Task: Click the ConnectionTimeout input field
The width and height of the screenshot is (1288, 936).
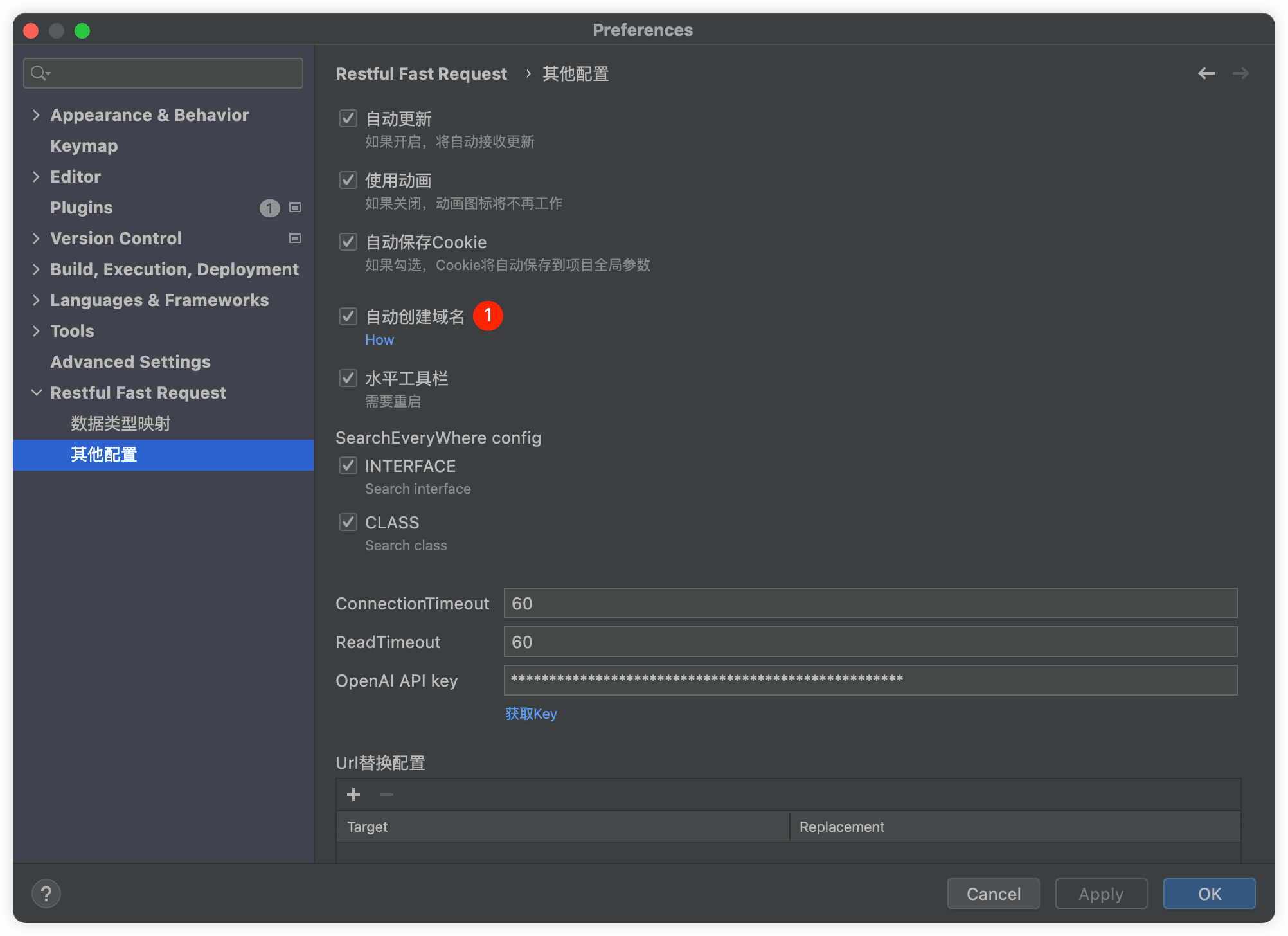Action: click(x=870, y=603)
